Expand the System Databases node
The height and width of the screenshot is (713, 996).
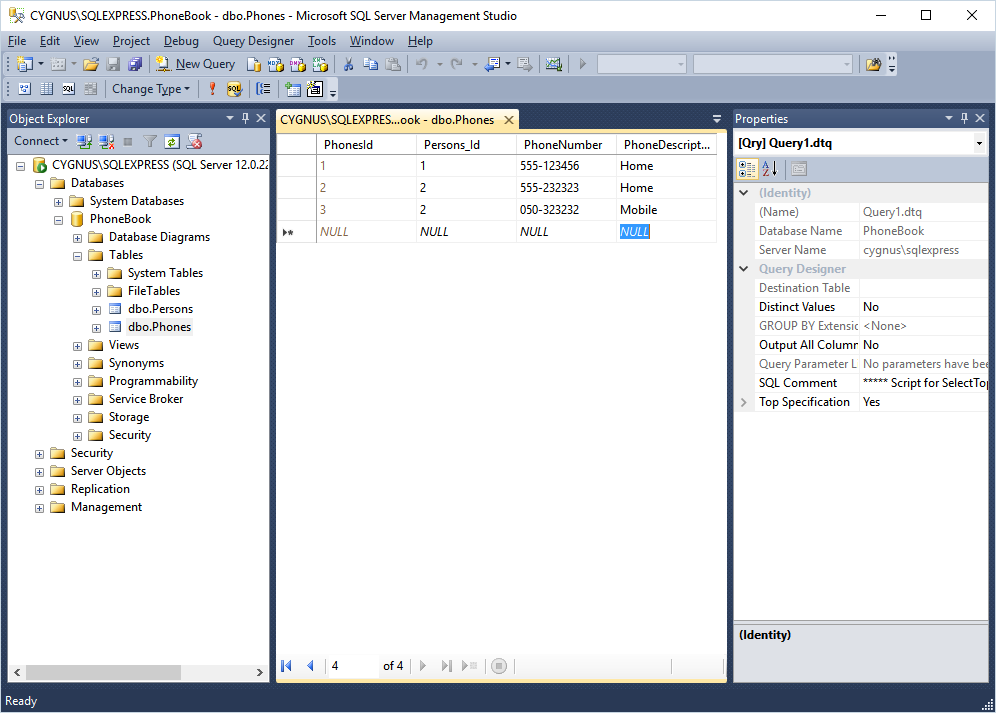(x=58, y=202)
